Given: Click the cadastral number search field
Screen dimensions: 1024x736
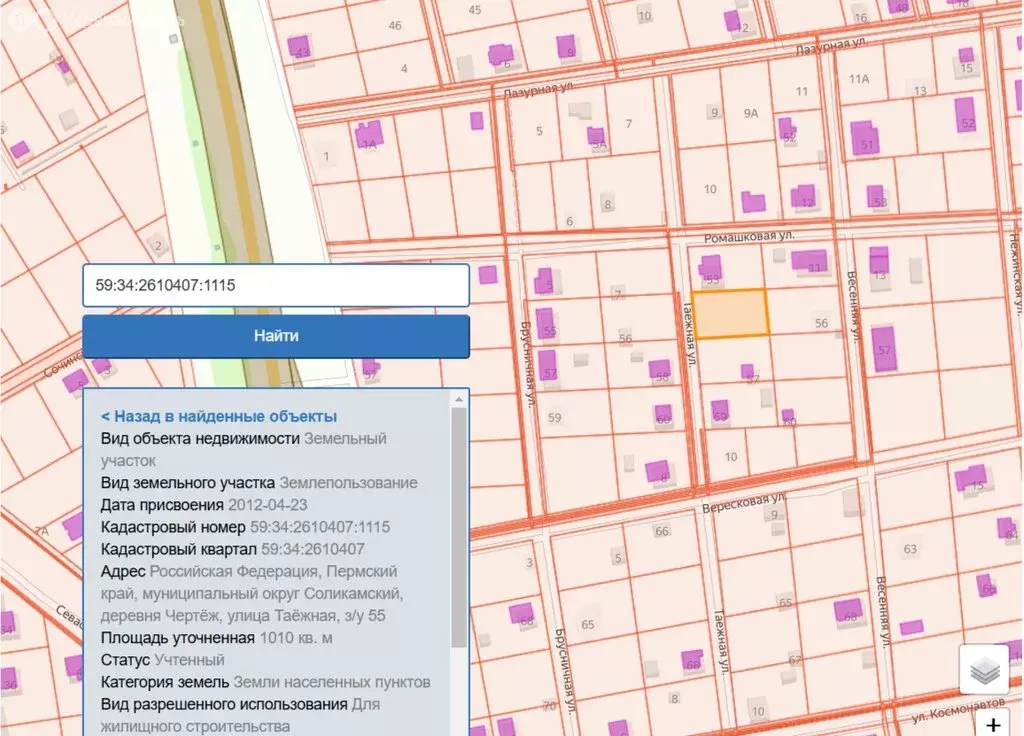Looking at the screenshot, I should pos(276,285).
